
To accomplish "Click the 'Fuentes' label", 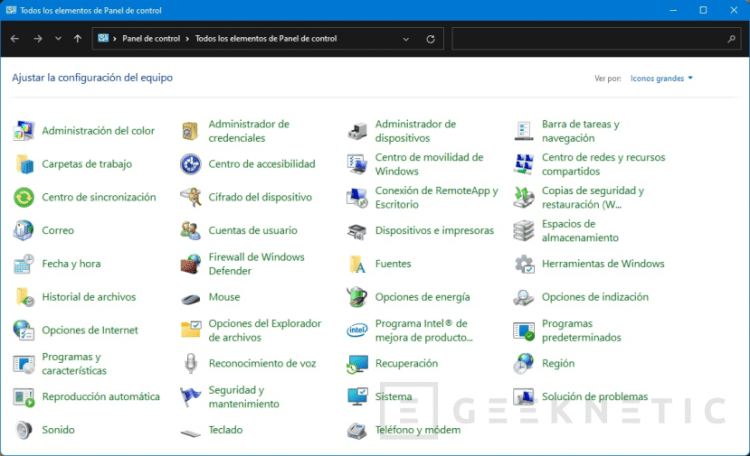I will click(393, 264).
